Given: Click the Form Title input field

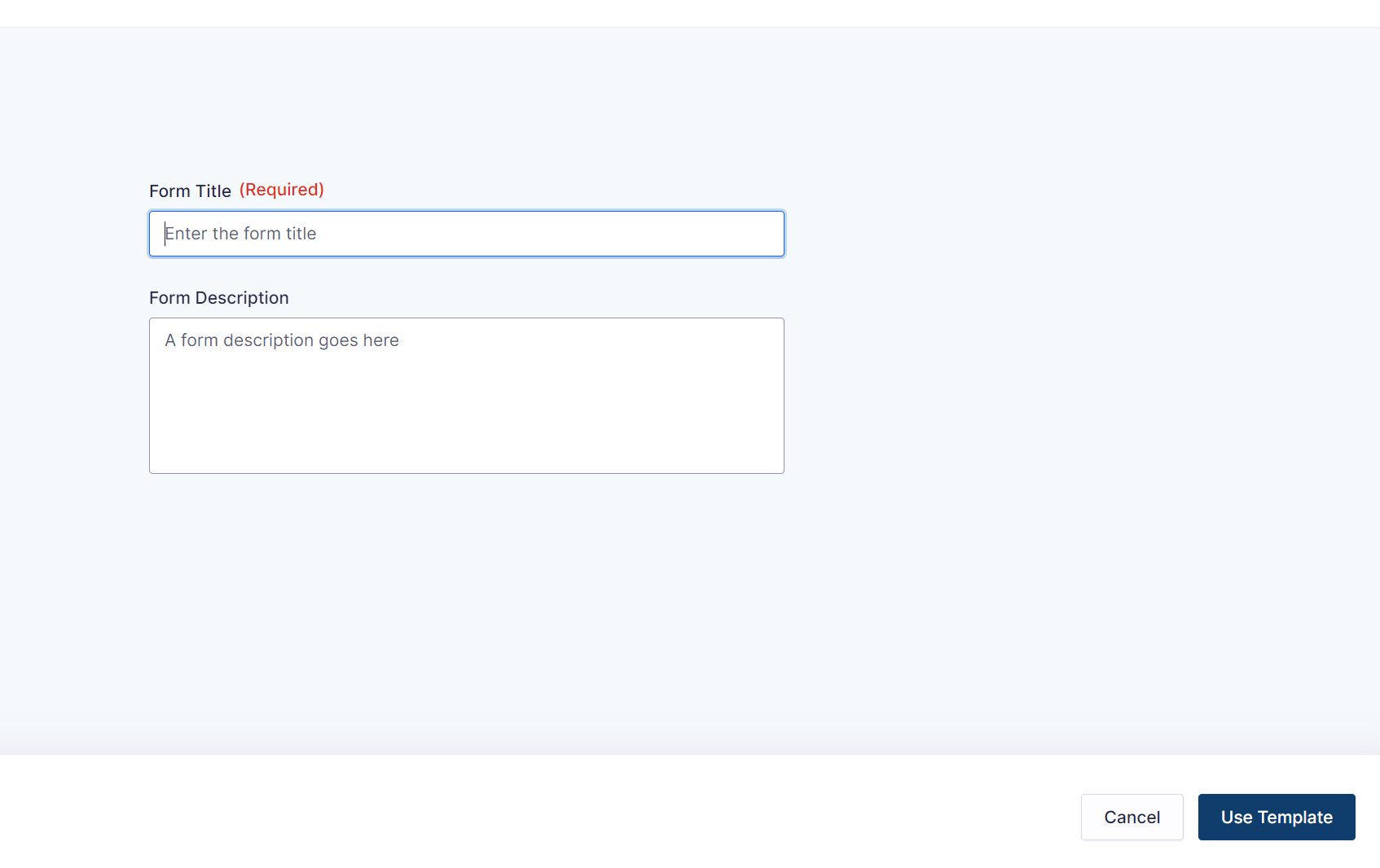Looking at the screenshot, I should pyautogui.click(x=466, y=234).
